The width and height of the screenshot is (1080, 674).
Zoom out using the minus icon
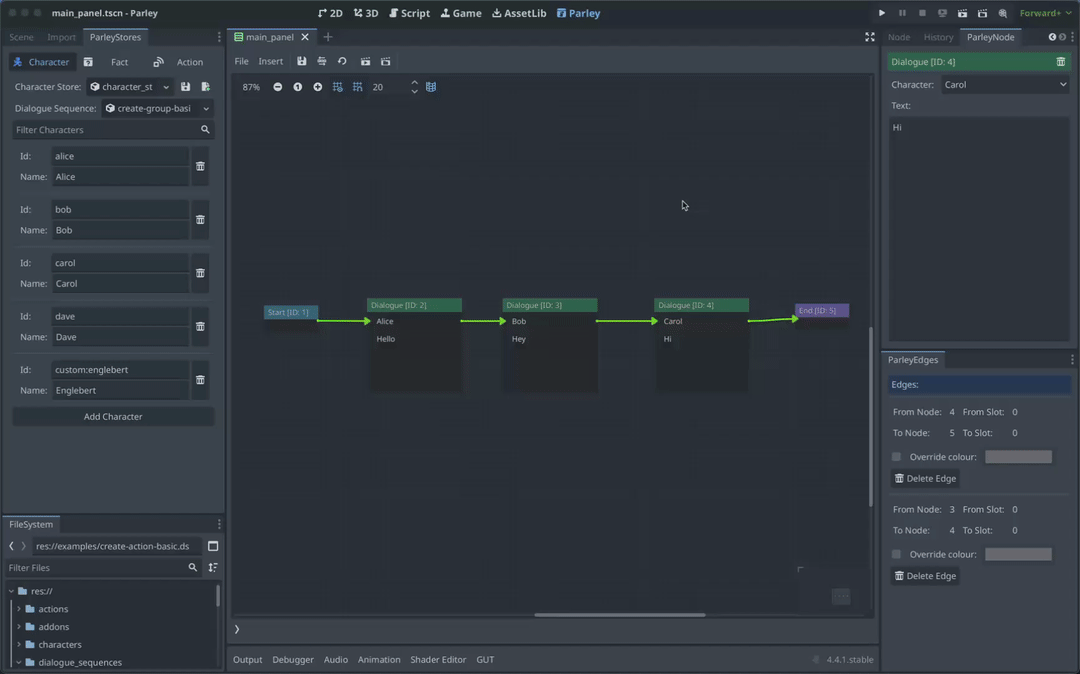coord(277,87)
